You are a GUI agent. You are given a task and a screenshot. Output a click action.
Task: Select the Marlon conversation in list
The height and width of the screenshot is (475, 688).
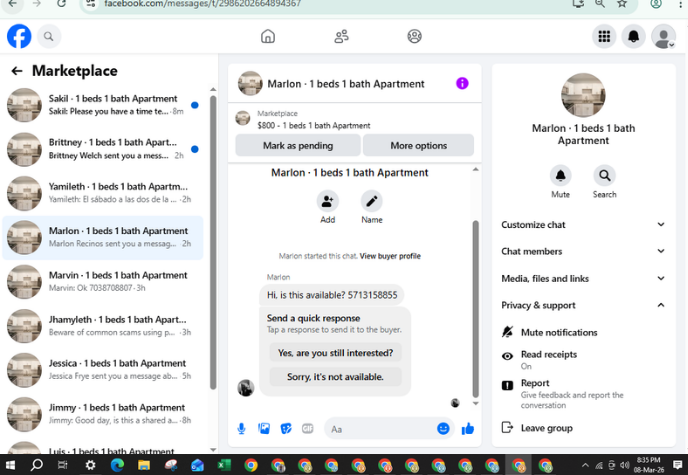point(103,237)
